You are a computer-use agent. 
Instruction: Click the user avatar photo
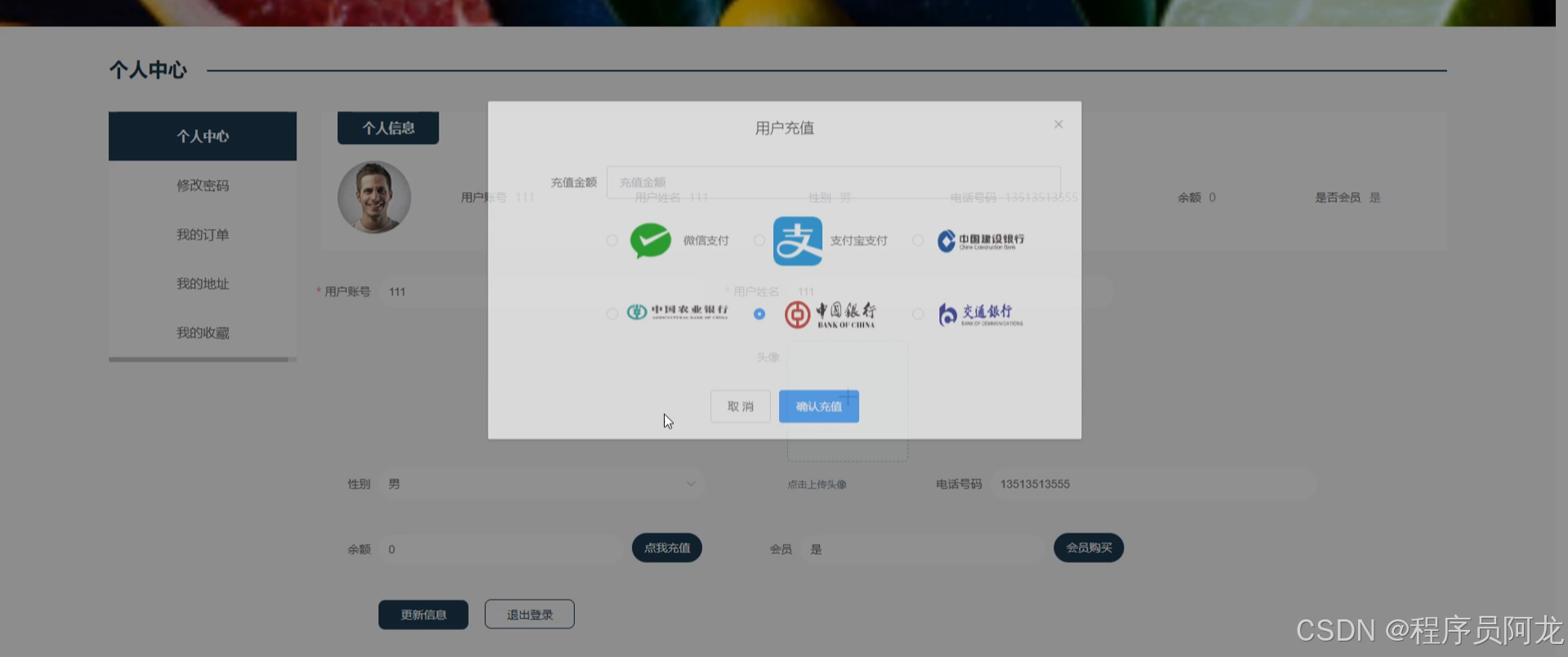[374, 197]
